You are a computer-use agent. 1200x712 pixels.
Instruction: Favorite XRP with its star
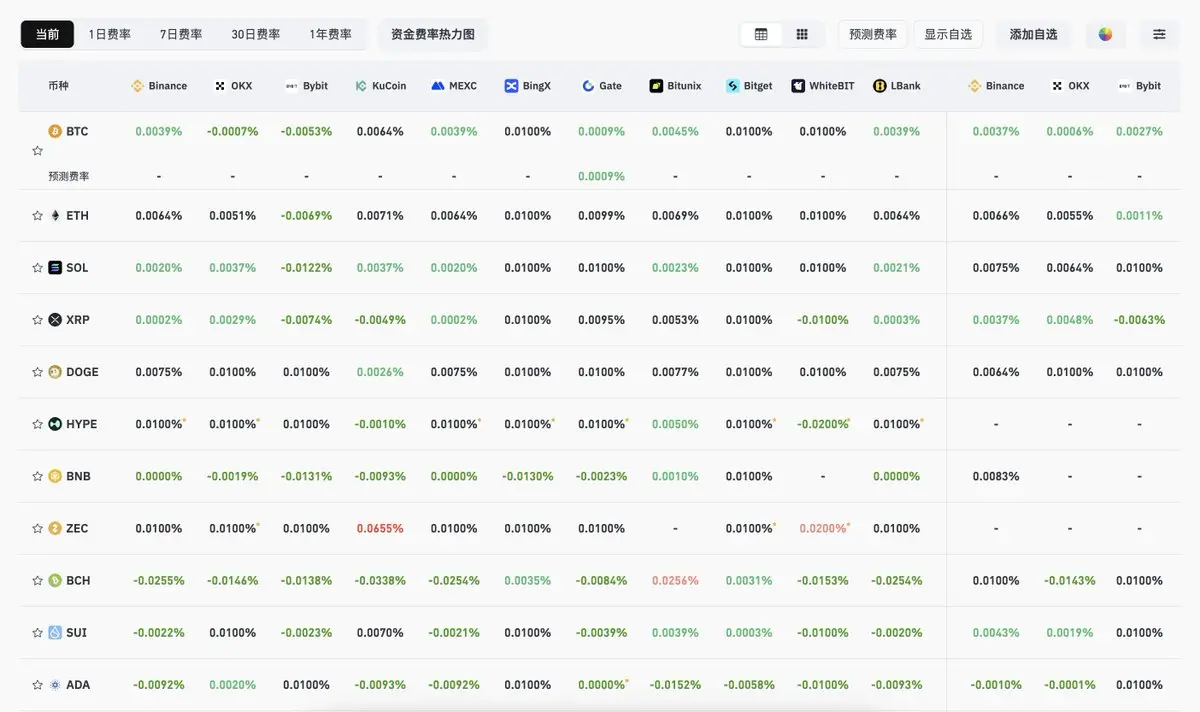pos(37,320)
